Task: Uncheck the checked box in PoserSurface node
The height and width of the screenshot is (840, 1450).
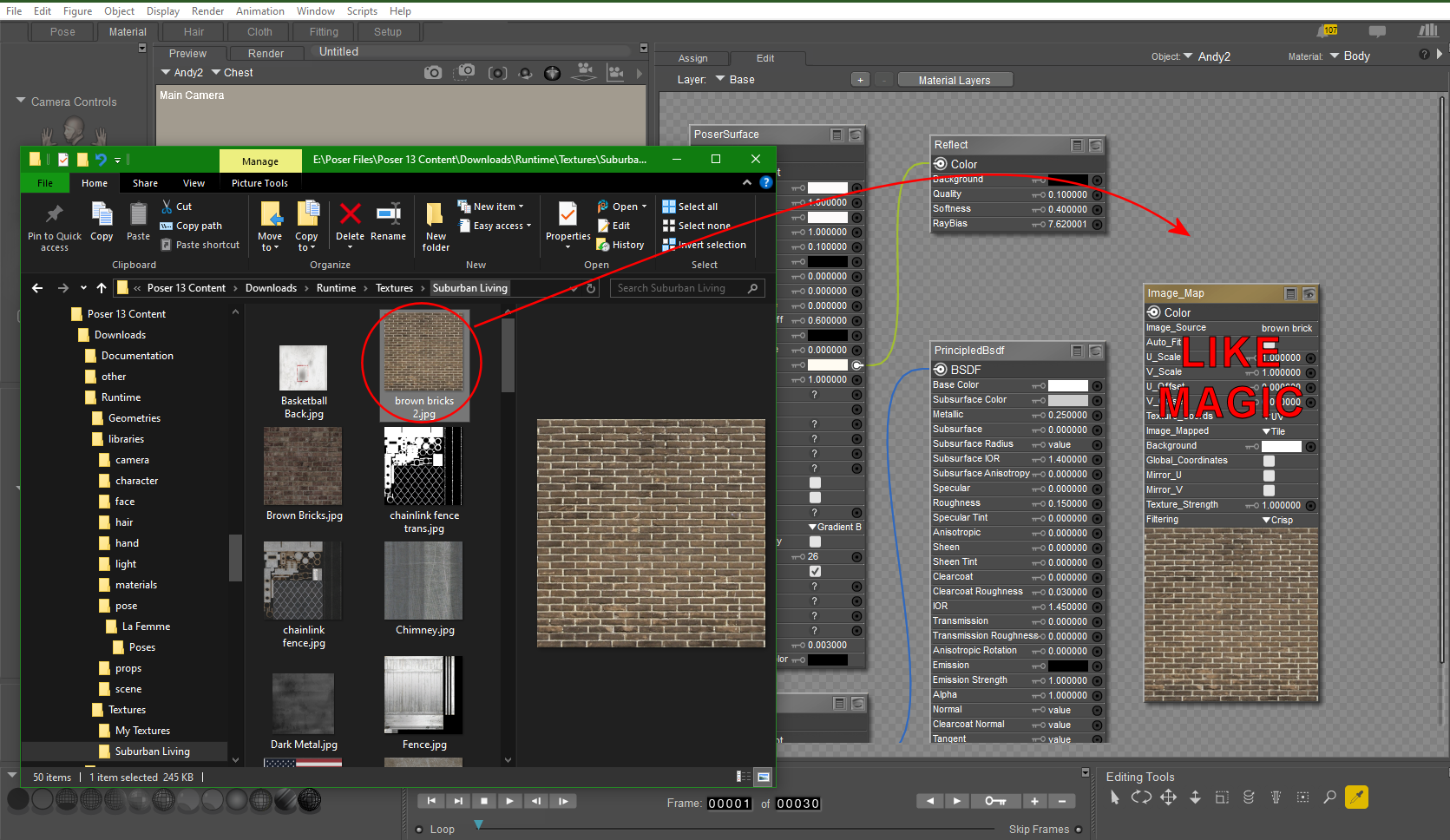Action: point(815,571)
